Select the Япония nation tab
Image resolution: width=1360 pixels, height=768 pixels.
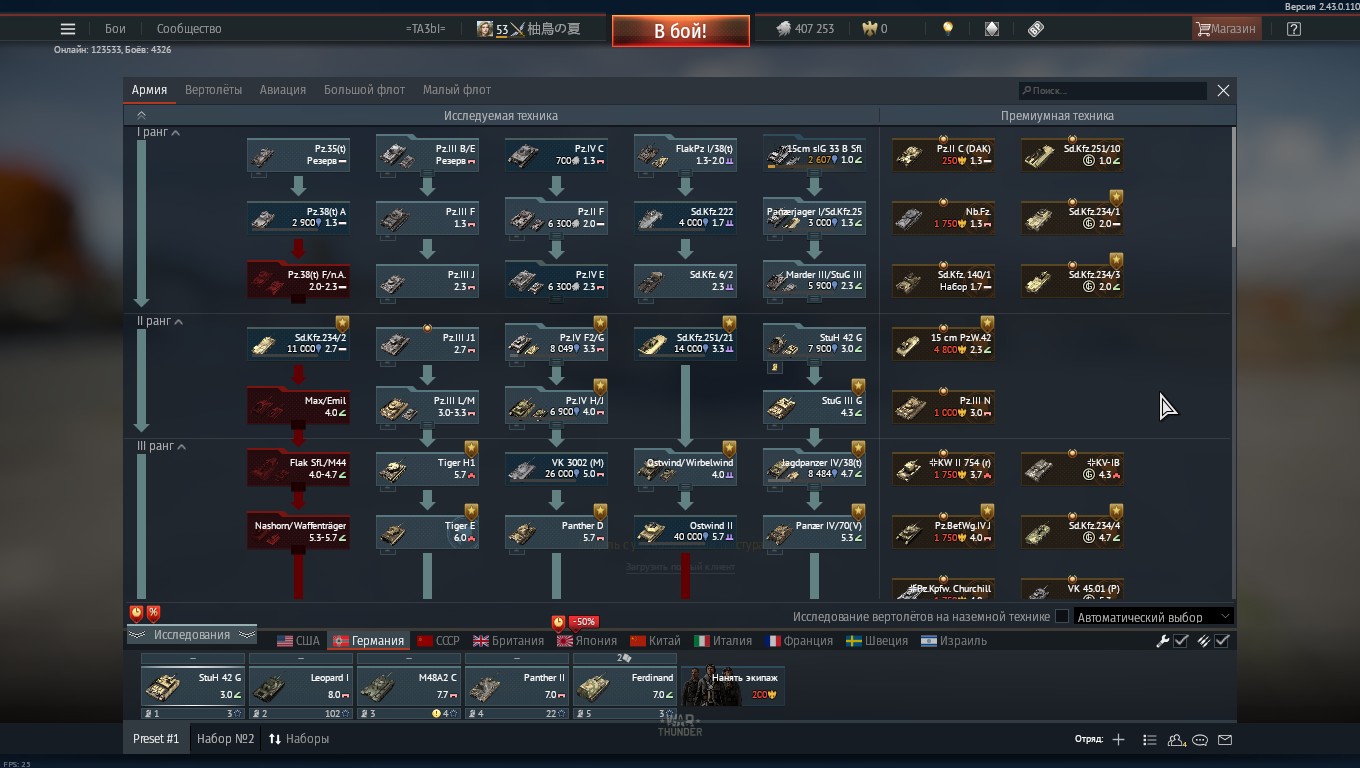[x=587, y=641]
